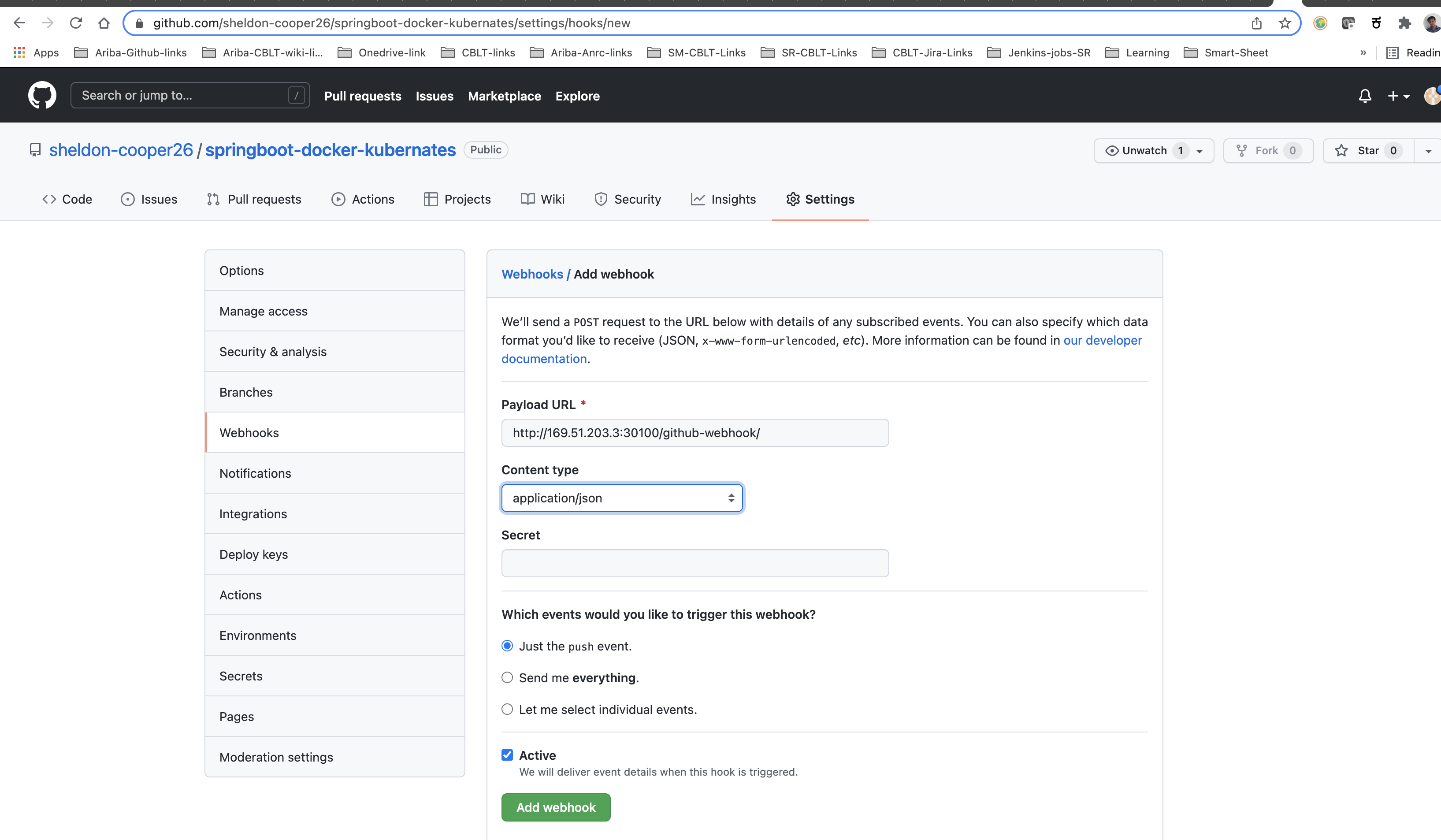This screenshot has width=1441, height=840.
Task: Click the browser reload icon
Action: click(x=76, y=23)
